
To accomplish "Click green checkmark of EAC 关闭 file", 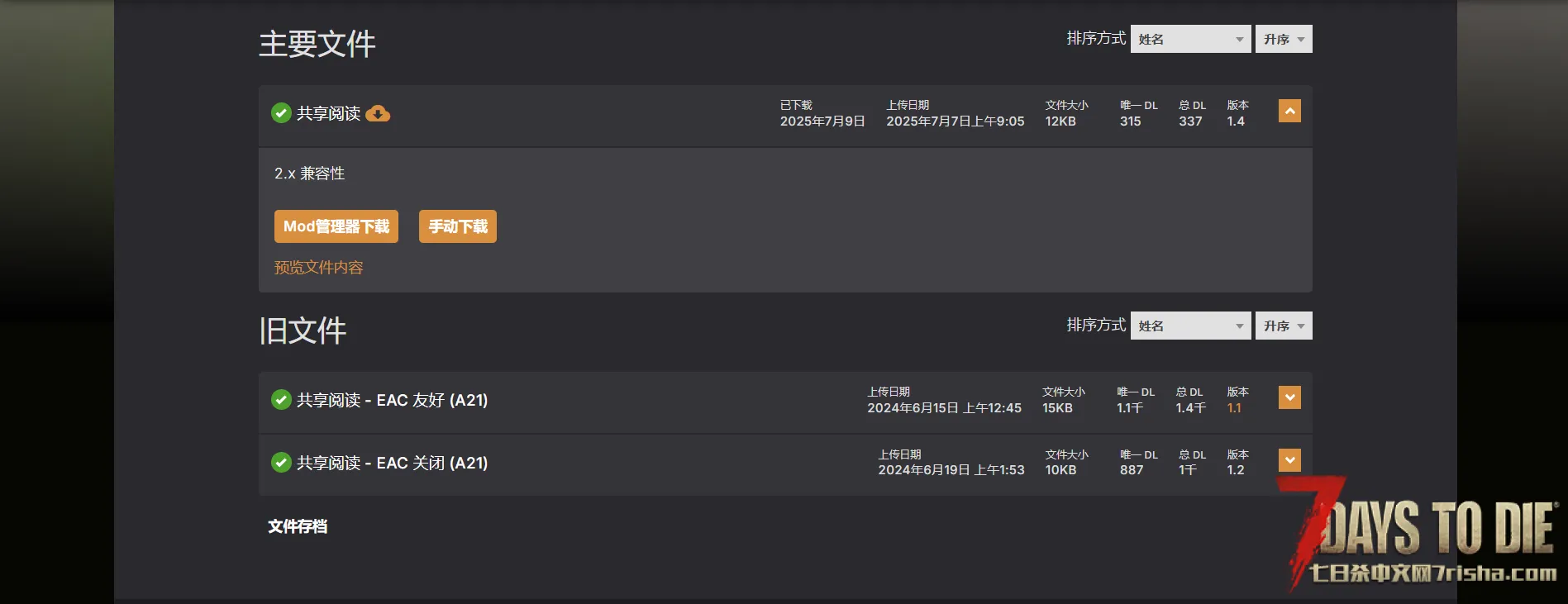I will [281, 462].
